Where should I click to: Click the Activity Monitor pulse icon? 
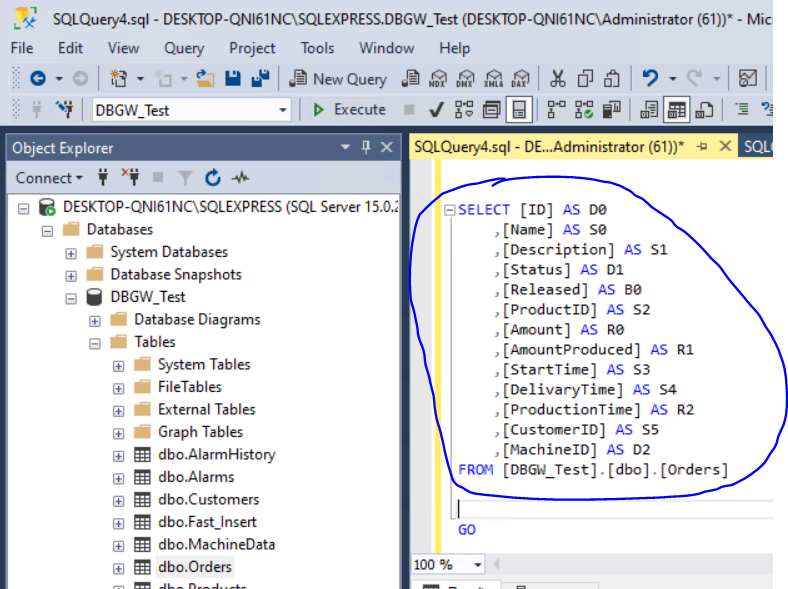pos(240,177)
